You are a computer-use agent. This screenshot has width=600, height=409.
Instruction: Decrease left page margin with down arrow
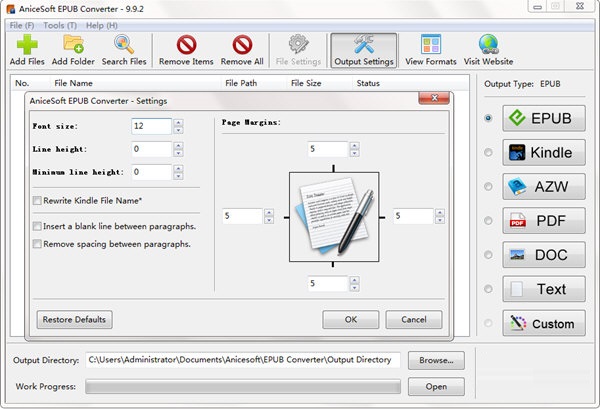(x=269, y=220)
